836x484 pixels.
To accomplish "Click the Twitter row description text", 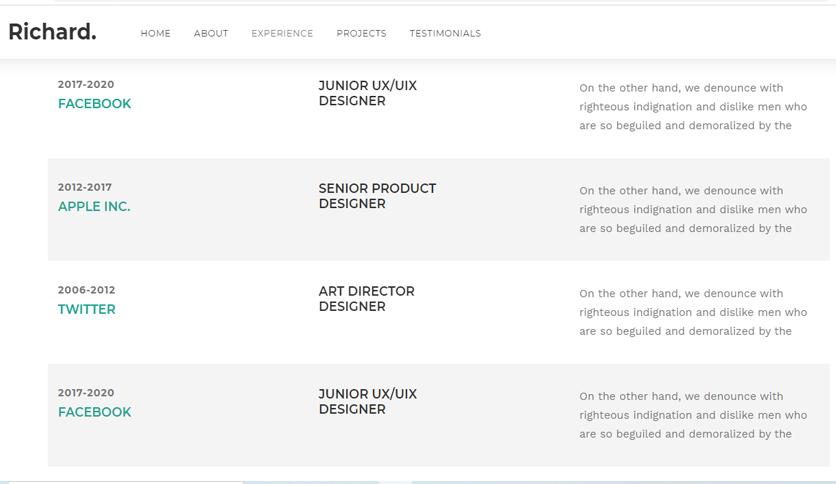I will pyautogui.click(x=693, y=312).
